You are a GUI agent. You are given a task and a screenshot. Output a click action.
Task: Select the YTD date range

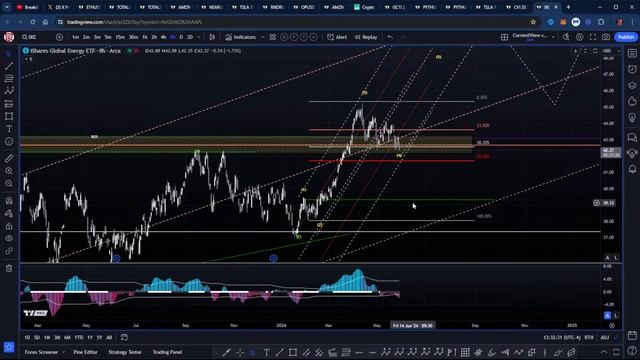[79, 338]
